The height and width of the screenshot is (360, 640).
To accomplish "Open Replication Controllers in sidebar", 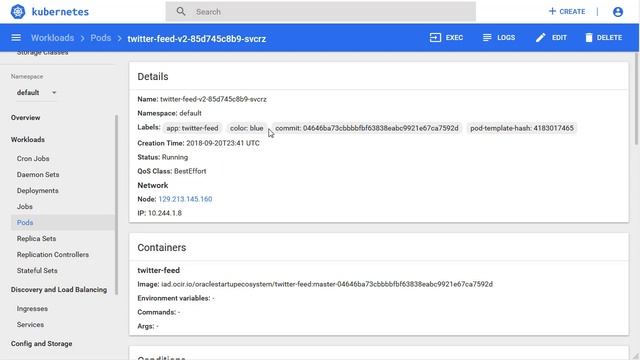I will 53,254.
